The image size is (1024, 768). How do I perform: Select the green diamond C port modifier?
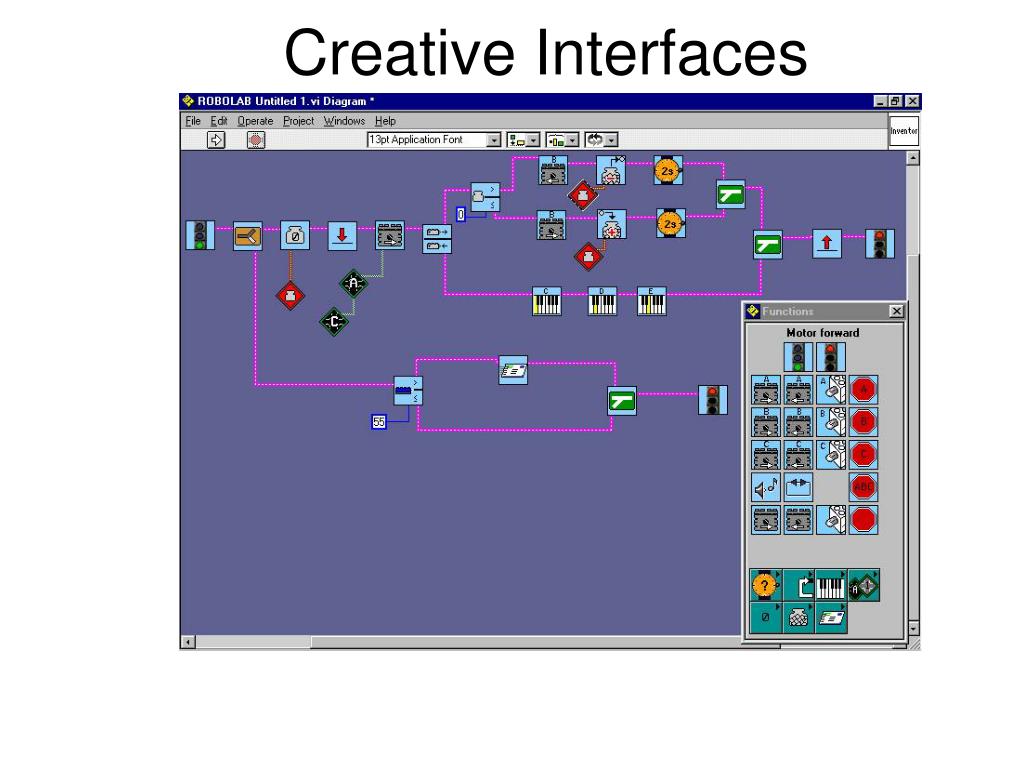point(334,322)
